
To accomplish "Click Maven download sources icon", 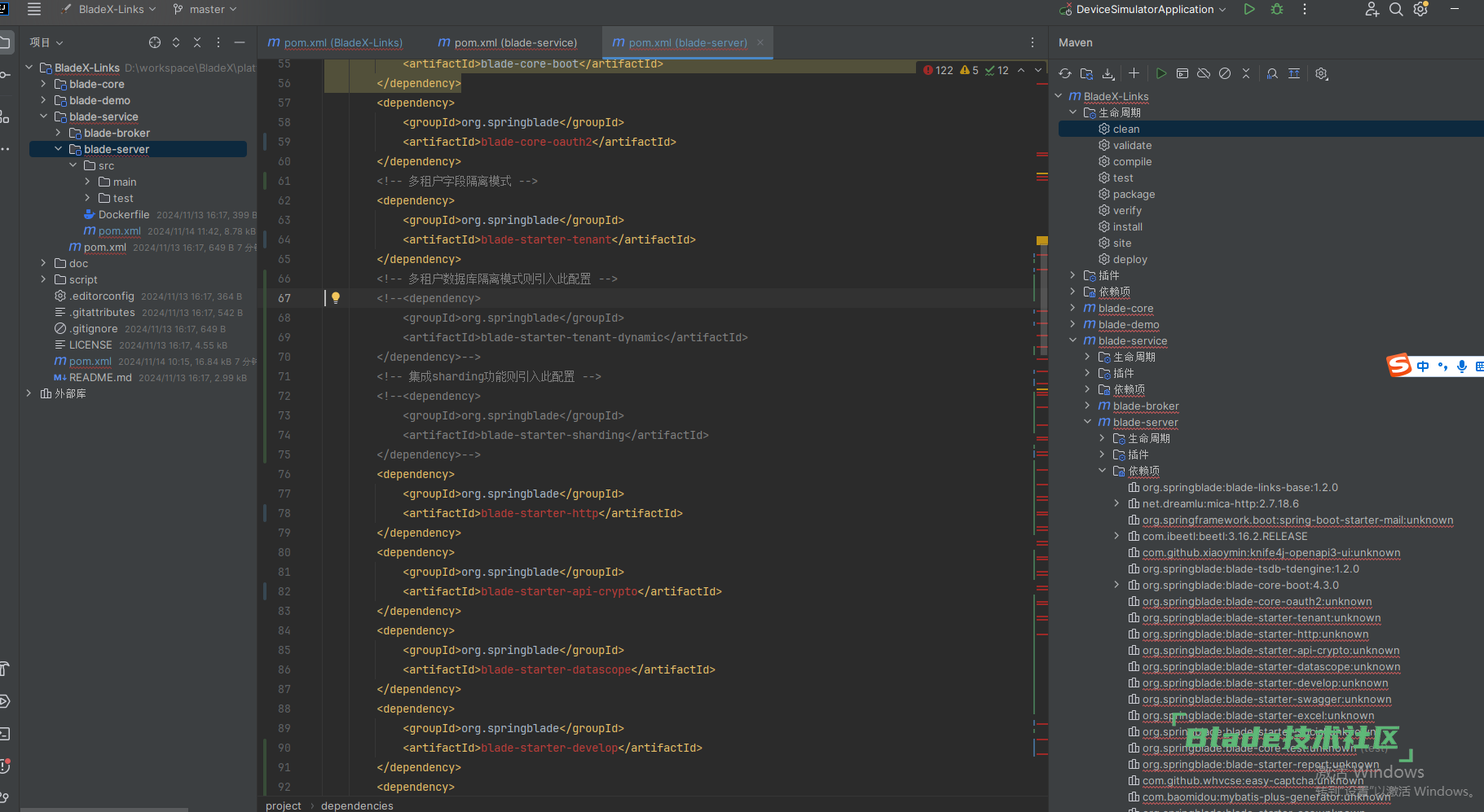I will point(1108,73).
